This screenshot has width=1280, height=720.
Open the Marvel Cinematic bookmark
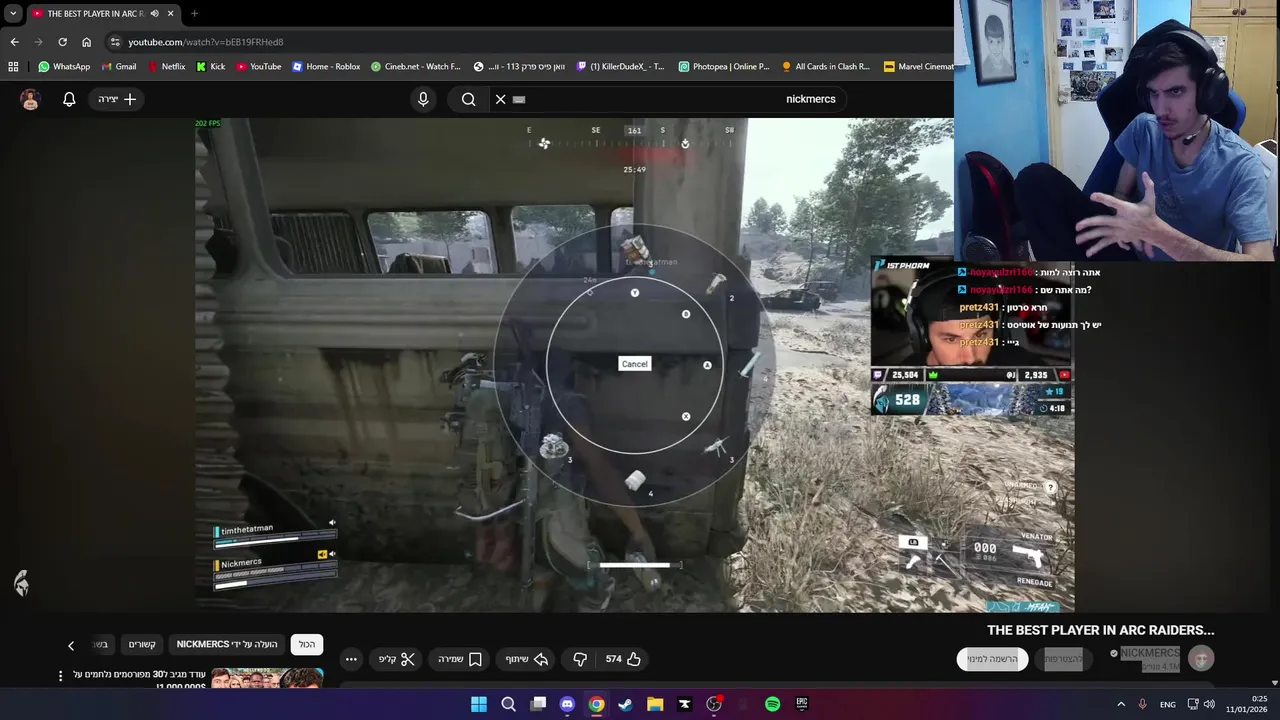click(x=918, y=67)
